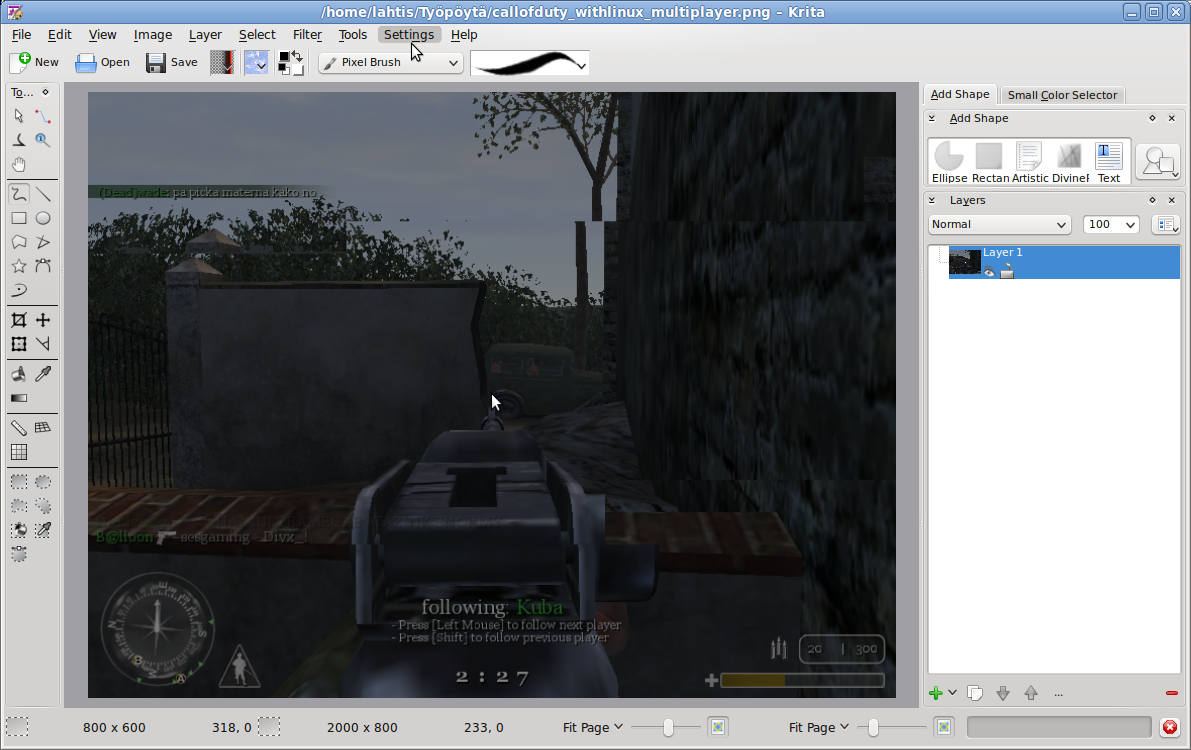1191x750 pixels.
Task: Click the first Fit Page zoom slider
Action: click(667, 727)
